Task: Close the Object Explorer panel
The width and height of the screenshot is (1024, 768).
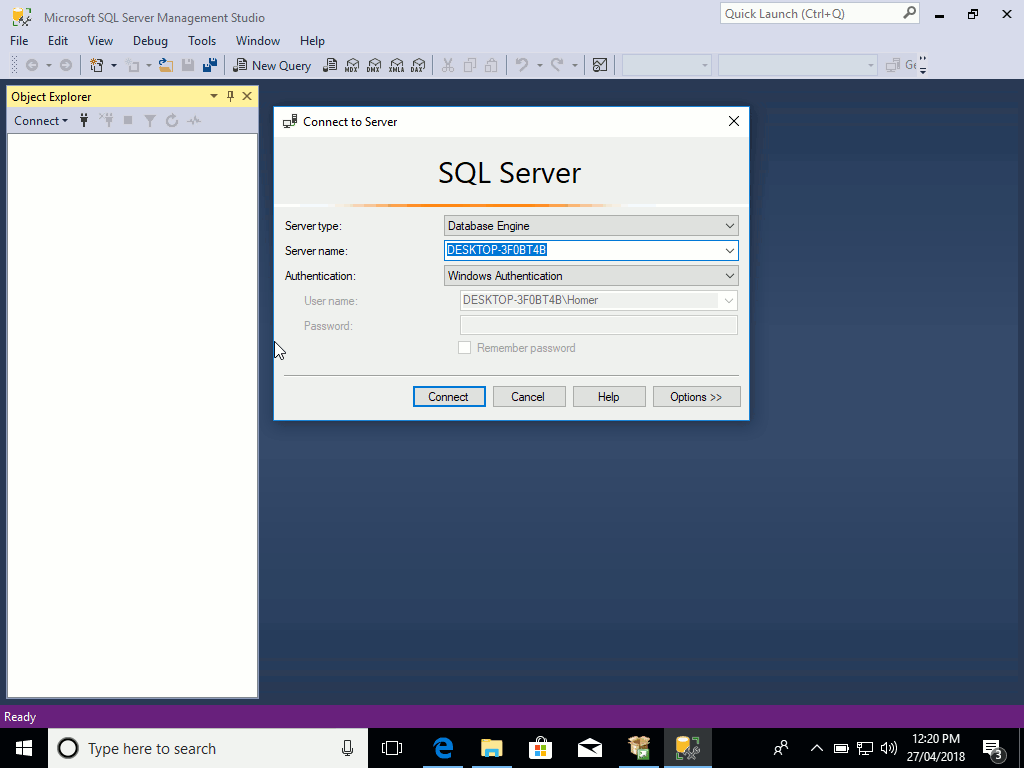Action: [x=247, y=97]
